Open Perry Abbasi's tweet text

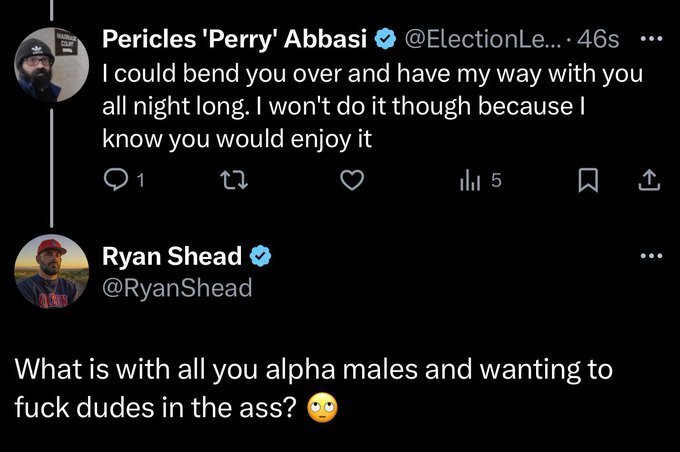click(x=370, y=108)
